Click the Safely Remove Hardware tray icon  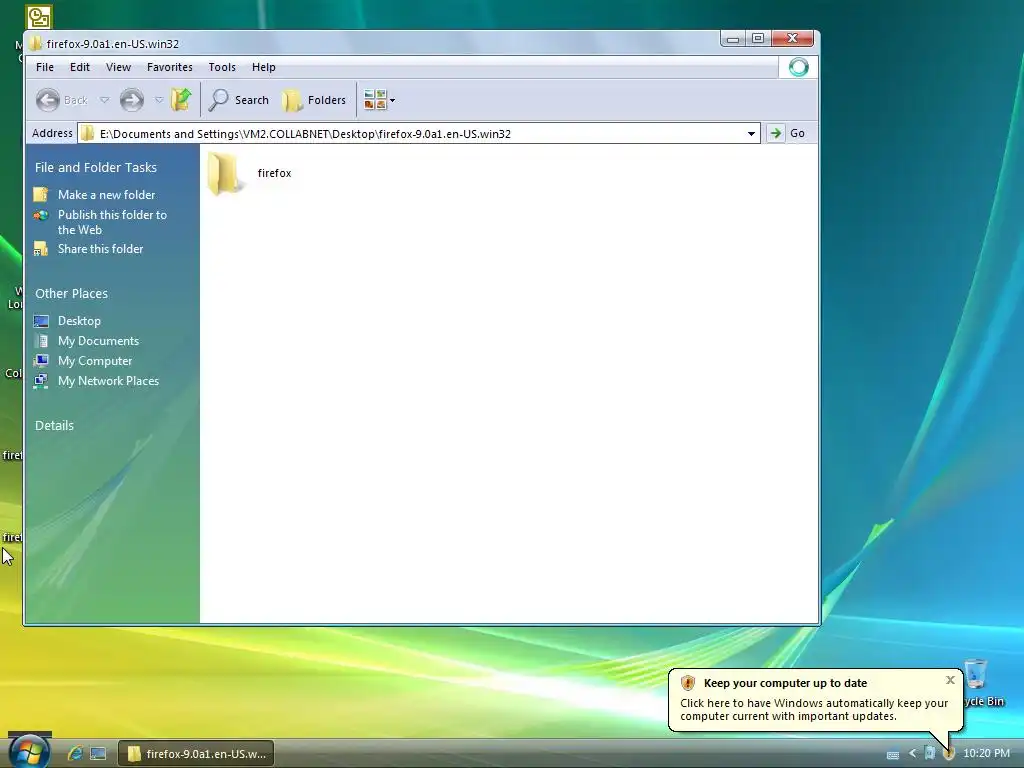point(929,754)
